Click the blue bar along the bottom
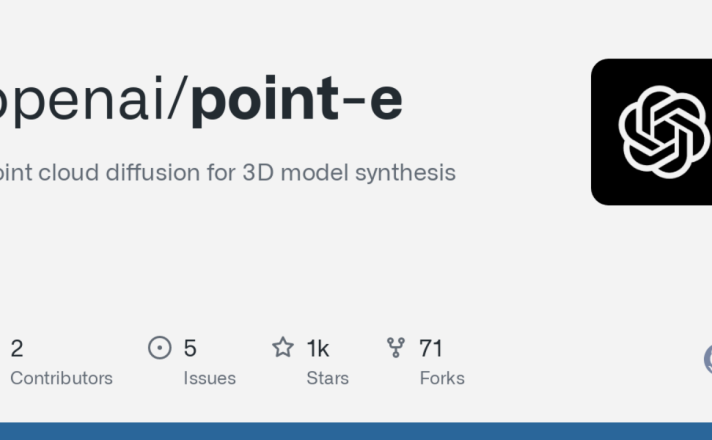This screenshot has height=440, width=712. (356, 431)
